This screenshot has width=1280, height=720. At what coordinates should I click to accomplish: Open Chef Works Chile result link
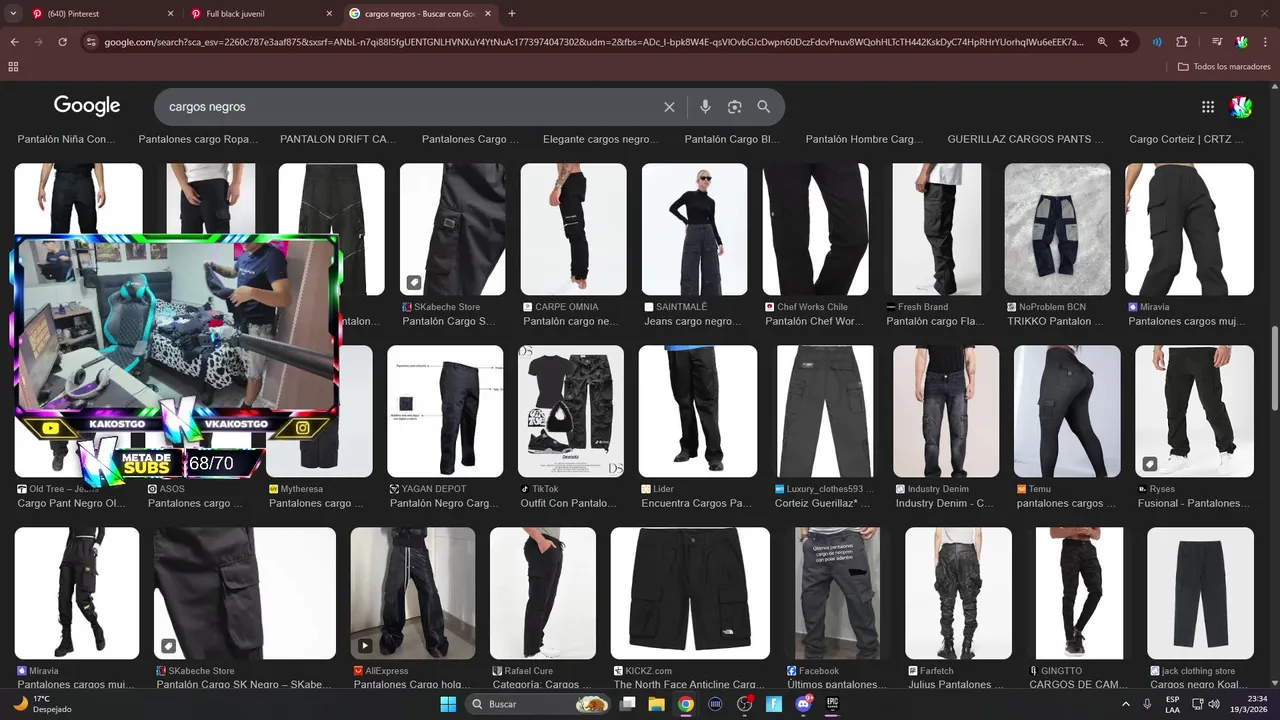click(813, 322)
